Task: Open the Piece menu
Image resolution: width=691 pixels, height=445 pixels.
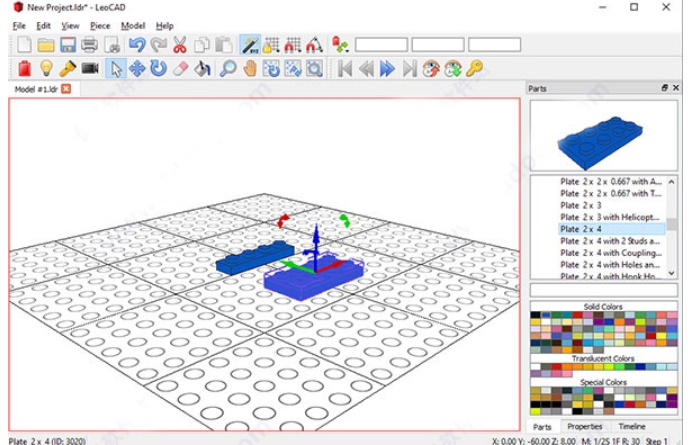Action: click(x=100, y=25)
